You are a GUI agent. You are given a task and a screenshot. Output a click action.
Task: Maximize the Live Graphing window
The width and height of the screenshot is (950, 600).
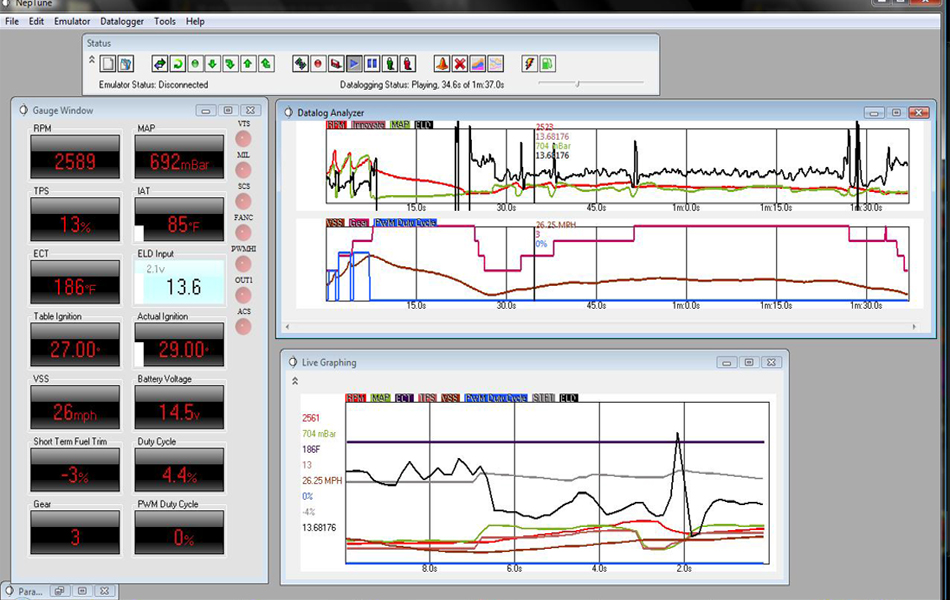pos(749,362)
